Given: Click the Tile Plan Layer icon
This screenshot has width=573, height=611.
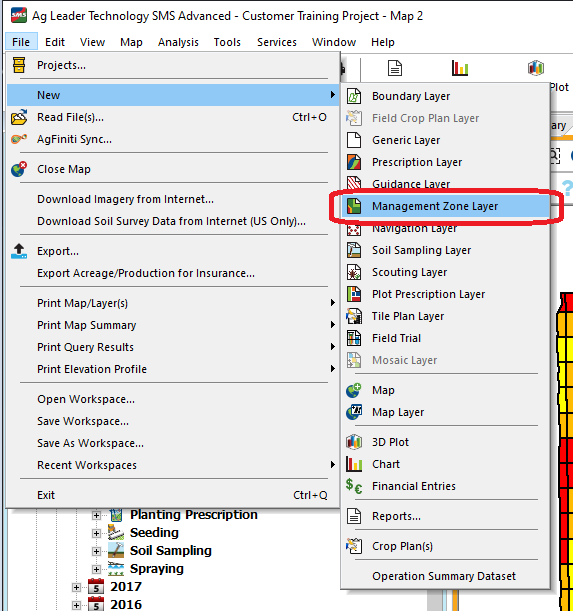Looking at the screenshot, I should click(x=354, y=316).
